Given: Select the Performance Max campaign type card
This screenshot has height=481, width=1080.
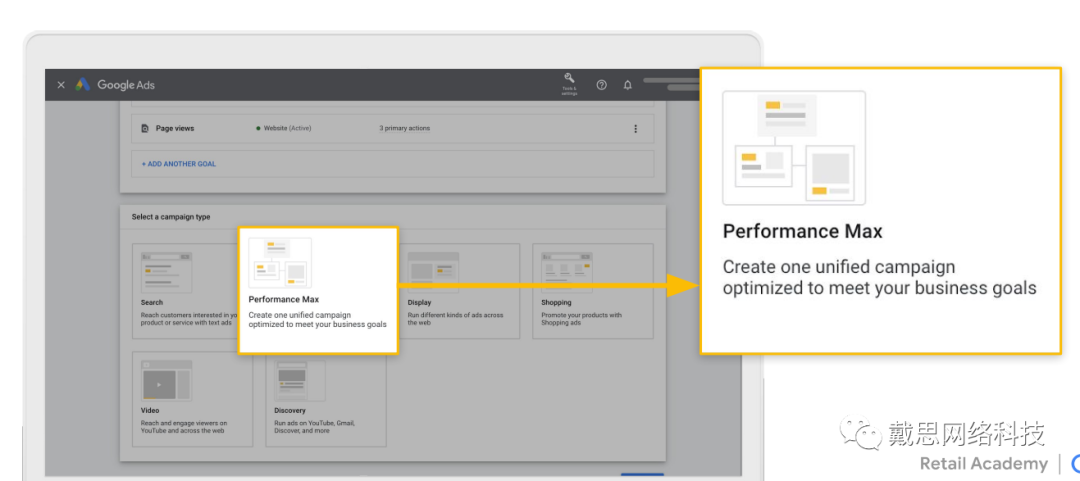Looking at the screenshot, I should pyautogui.click(x=318, y=290).
